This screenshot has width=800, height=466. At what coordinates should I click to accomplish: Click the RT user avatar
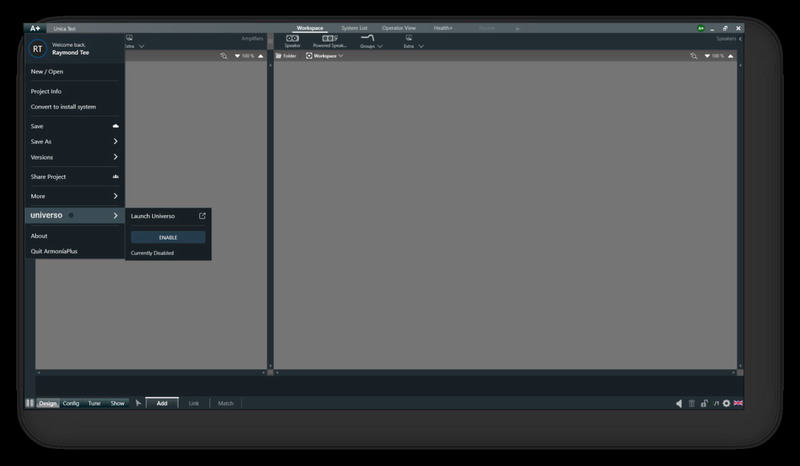pos(38,48)
